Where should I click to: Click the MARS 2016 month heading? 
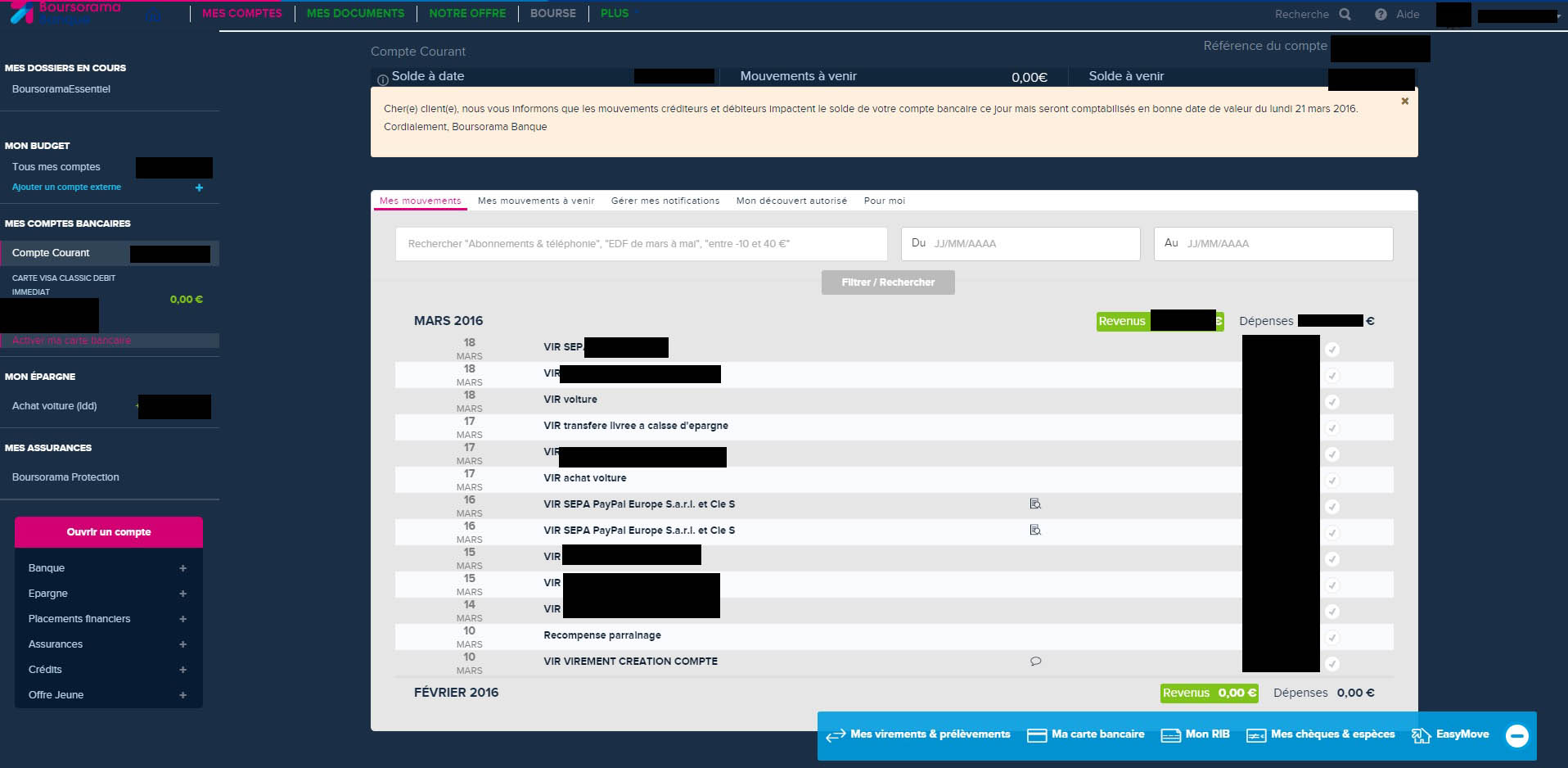tap(448, 321)
